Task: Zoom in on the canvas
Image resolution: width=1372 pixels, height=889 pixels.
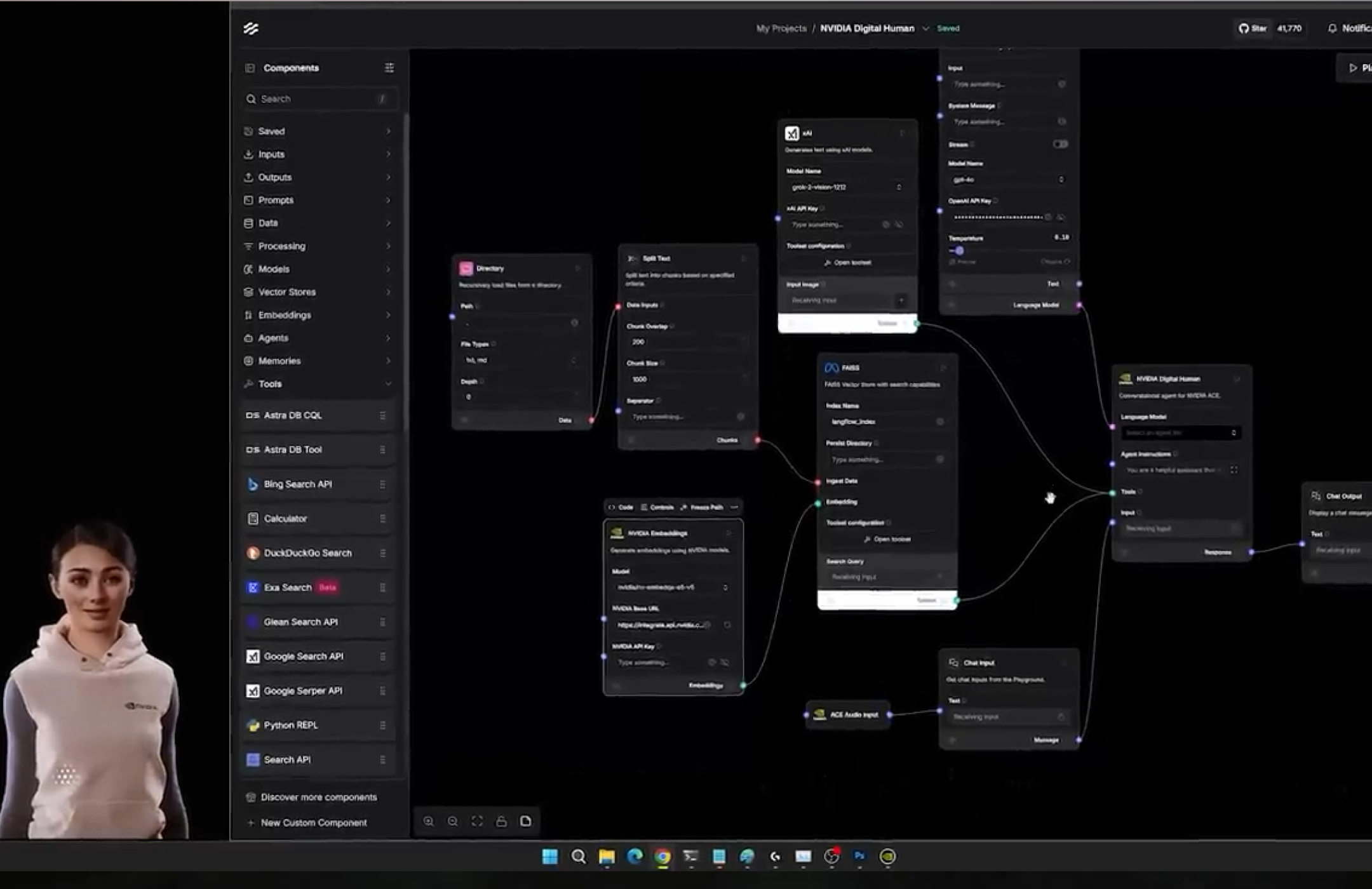Action: pos(429,822)
